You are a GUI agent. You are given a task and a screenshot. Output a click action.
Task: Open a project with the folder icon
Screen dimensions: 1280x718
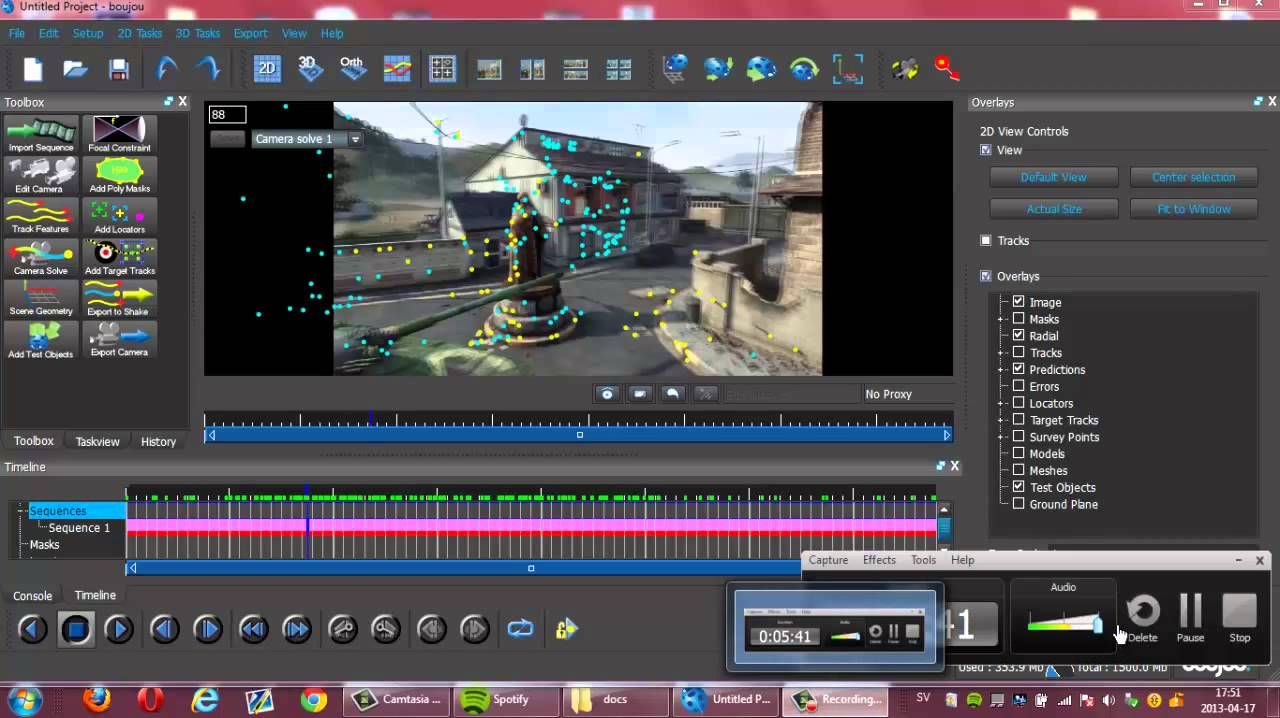76,69
